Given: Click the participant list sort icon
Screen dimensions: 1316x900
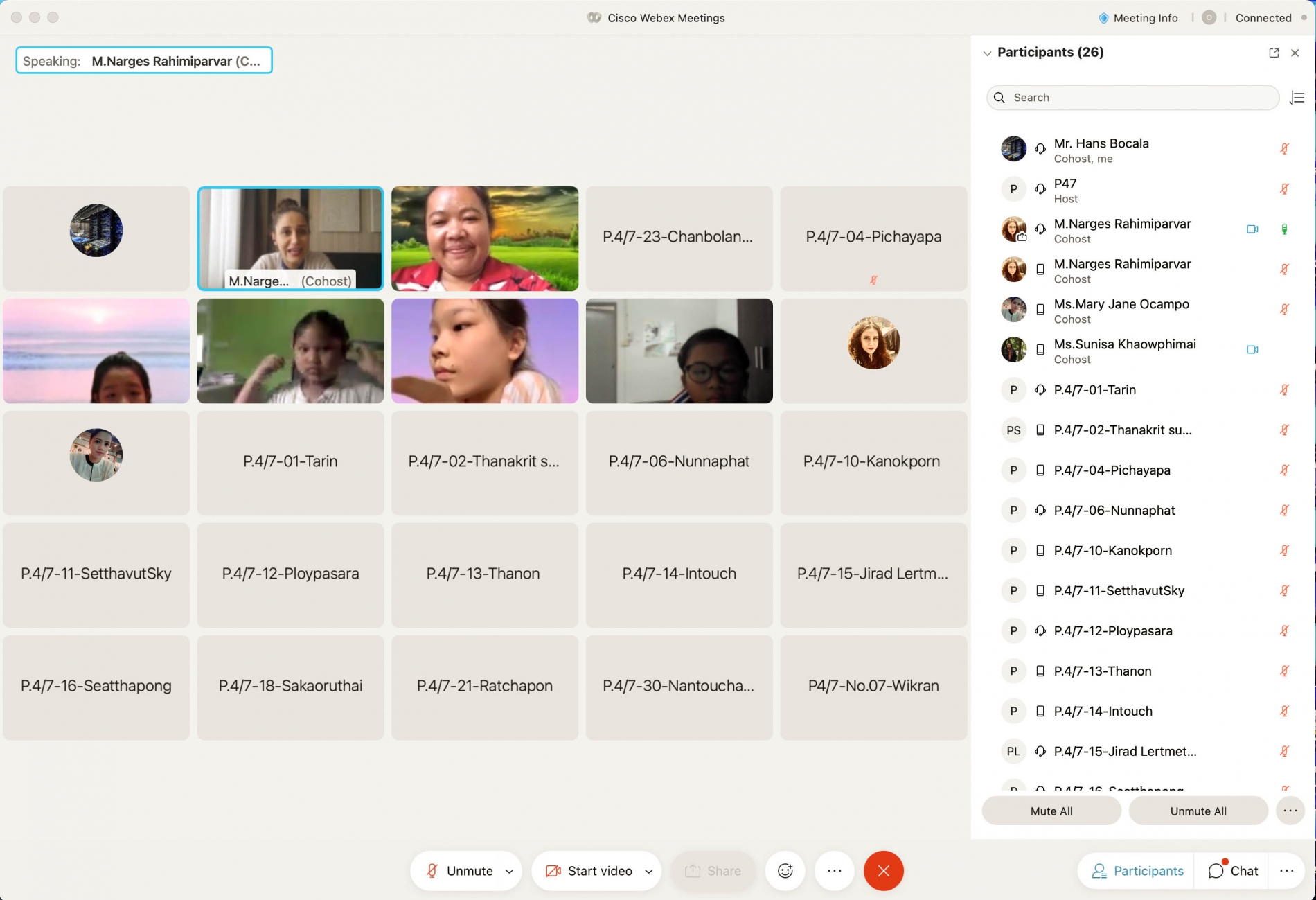Looking at the screenshot, I should coord(1297,98).
